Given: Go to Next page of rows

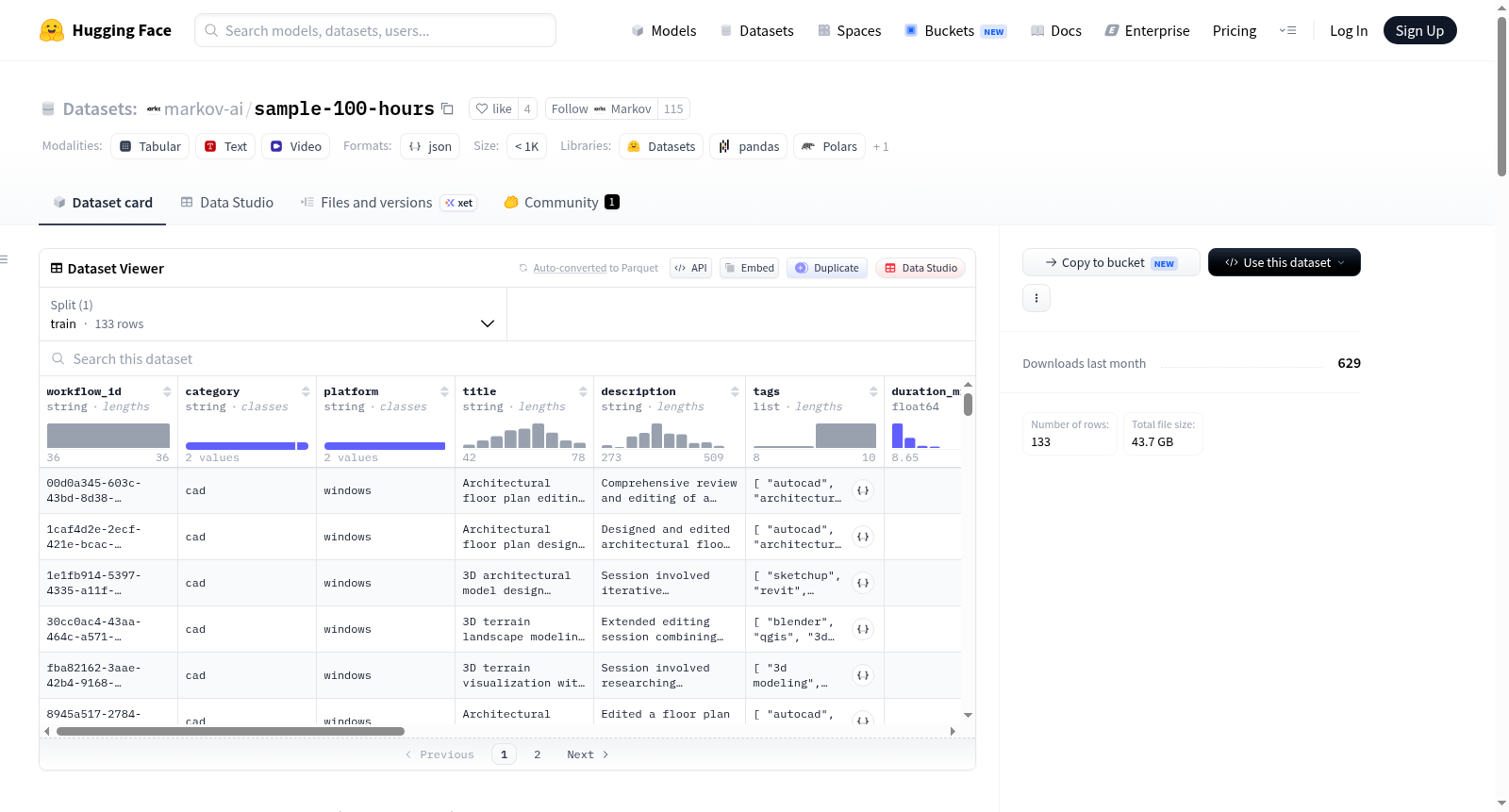Looking at the screenshot, I should point(588,754).
